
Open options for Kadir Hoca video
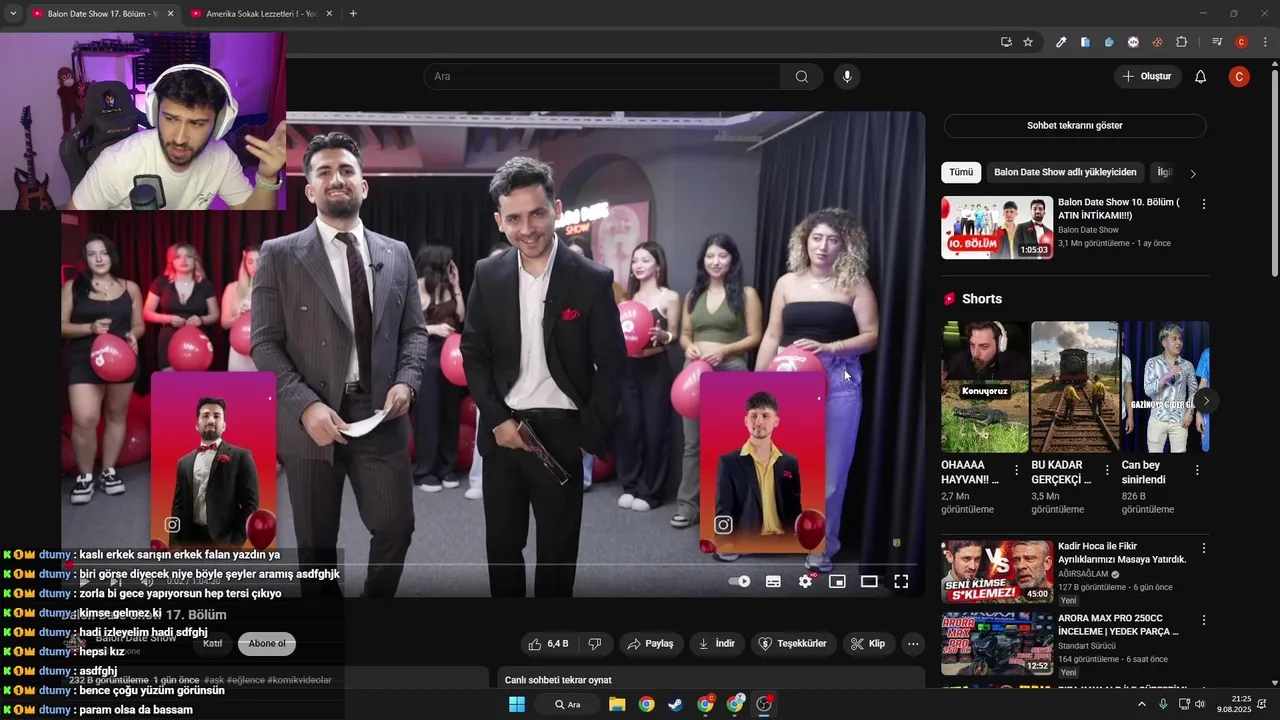coord(1204,548)
